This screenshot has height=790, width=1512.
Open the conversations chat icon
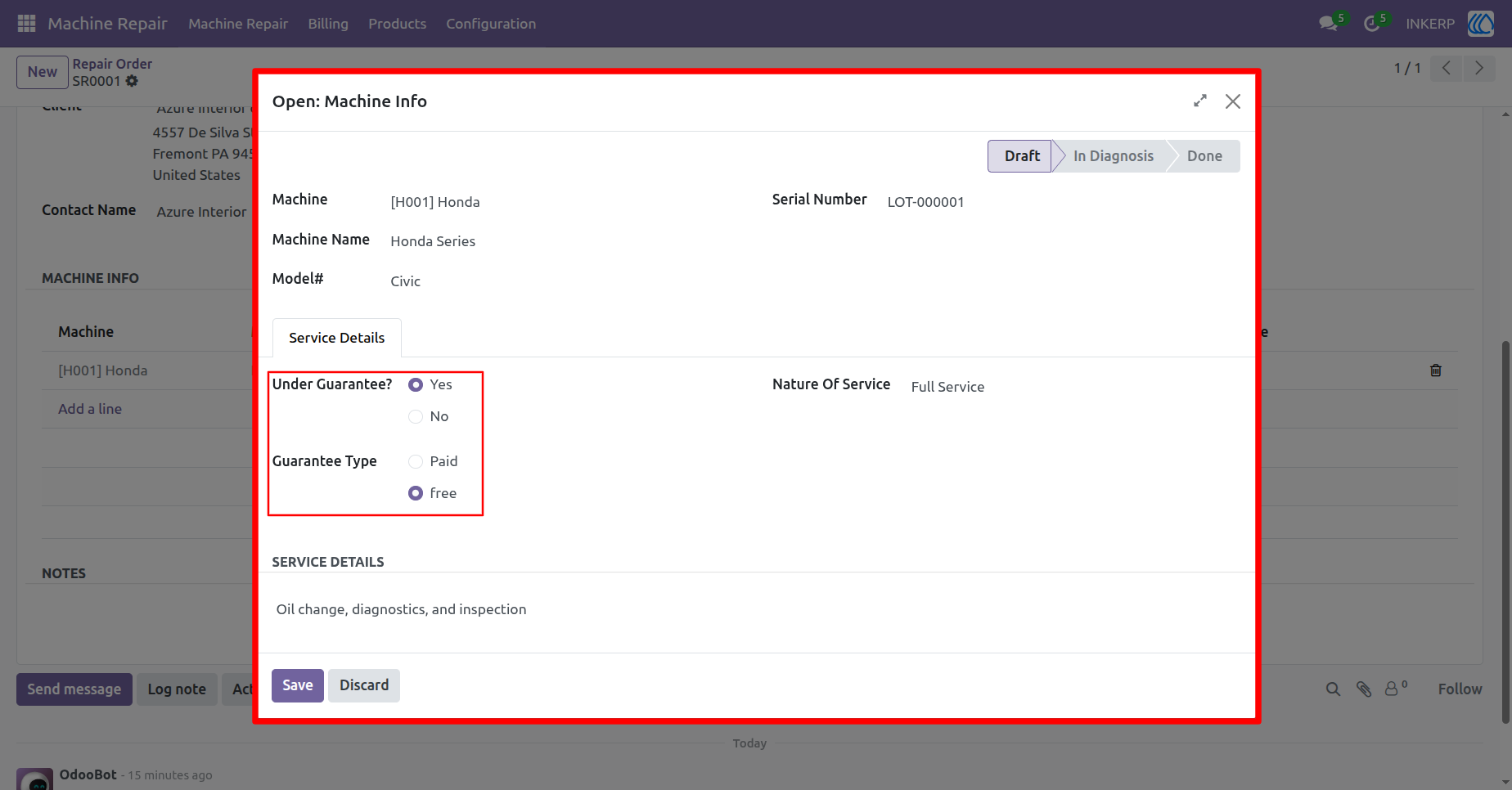coord(1328,24)
